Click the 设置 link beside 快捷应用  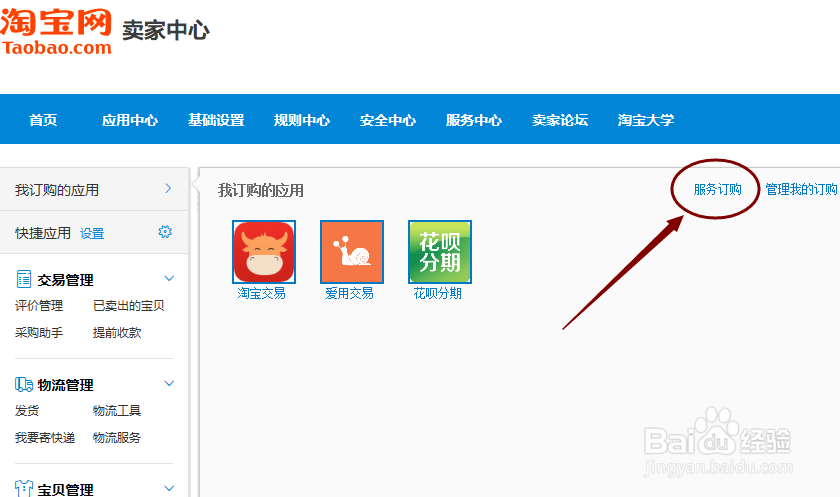click(x=92, y=234)
